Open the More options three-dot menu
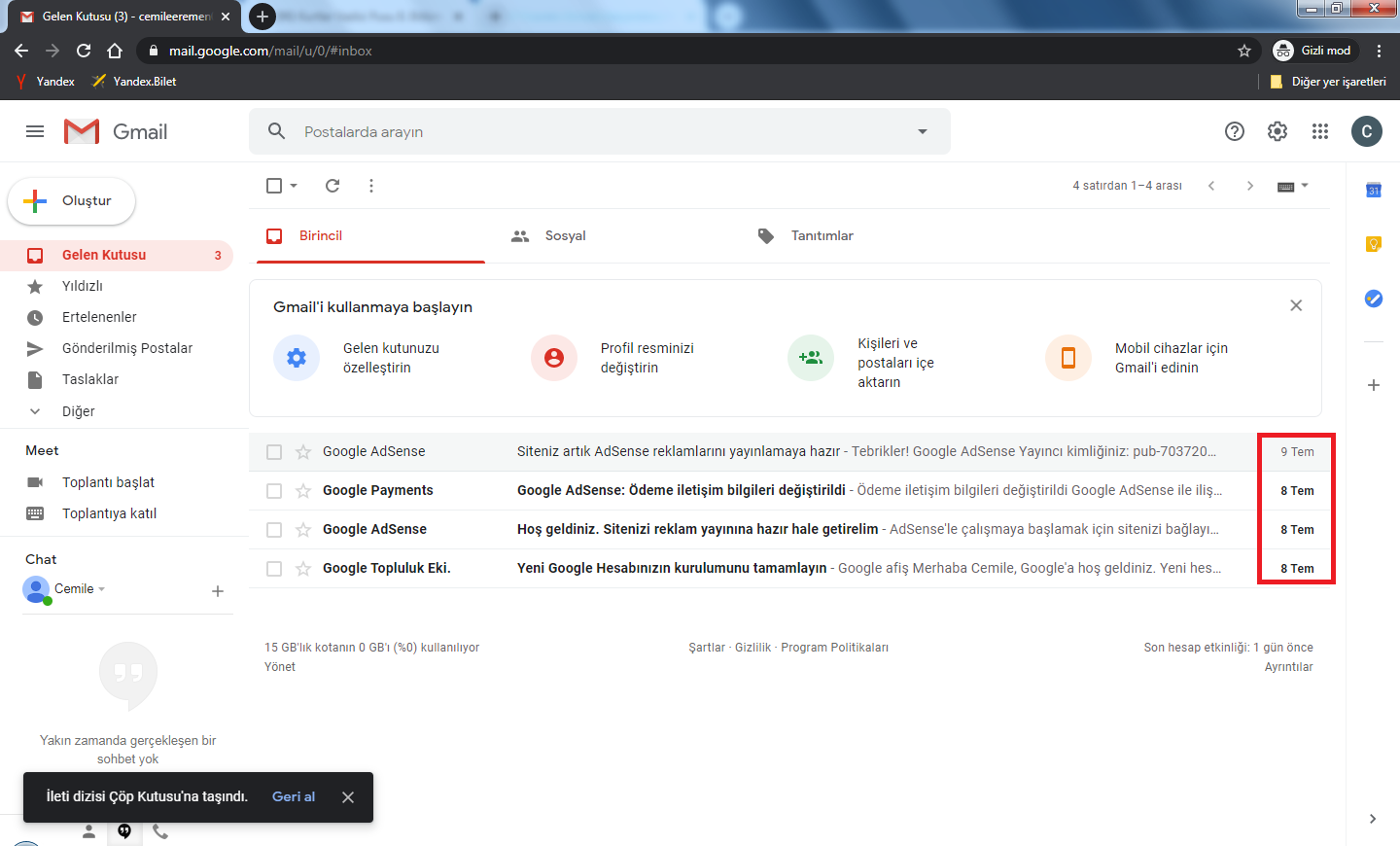The image size is (1400, 846). pyautogui.click(x=371, y=186)
